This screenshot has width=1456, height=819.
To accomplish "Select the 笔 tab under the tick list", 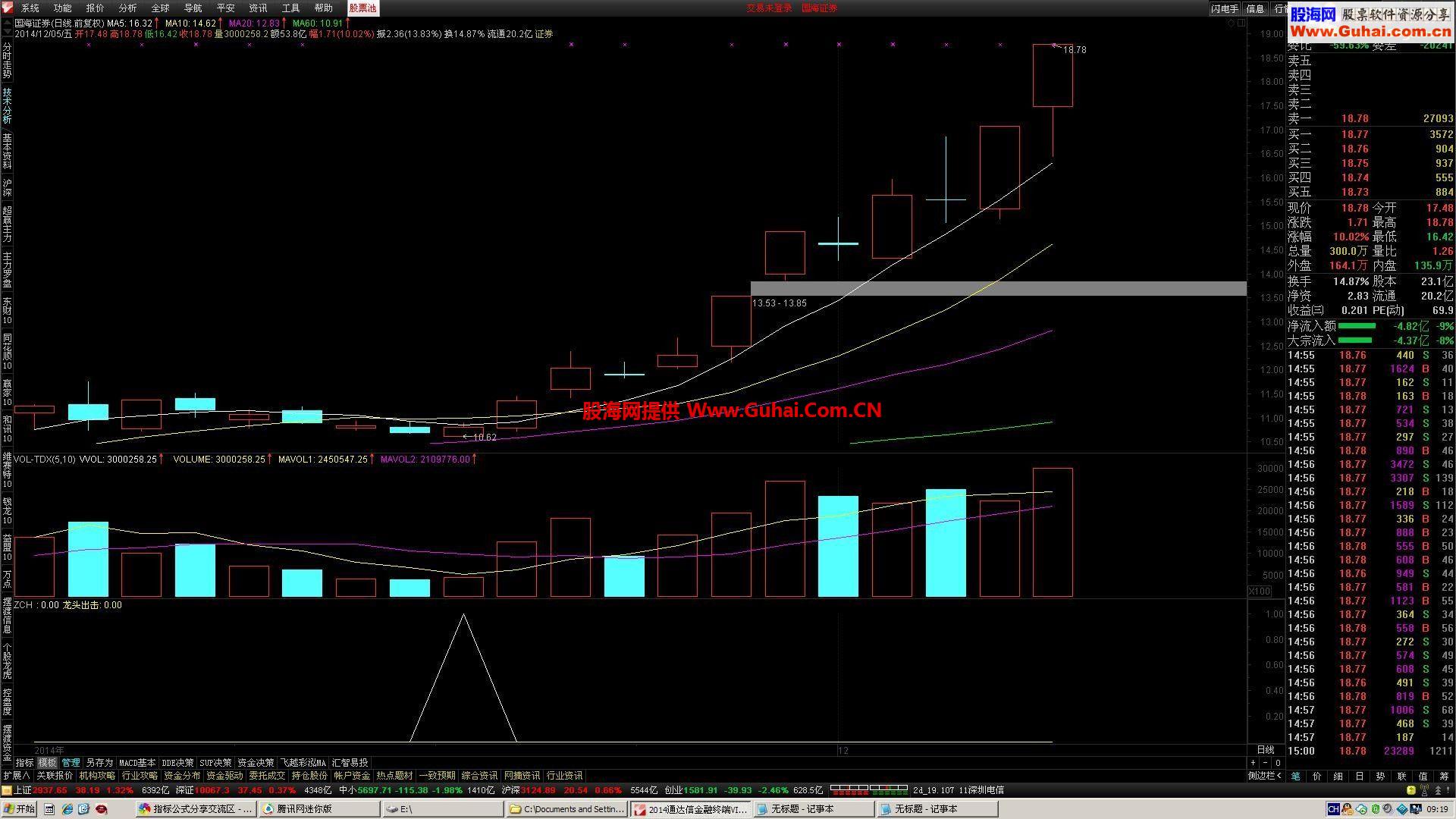I will tap(1295, 776).
